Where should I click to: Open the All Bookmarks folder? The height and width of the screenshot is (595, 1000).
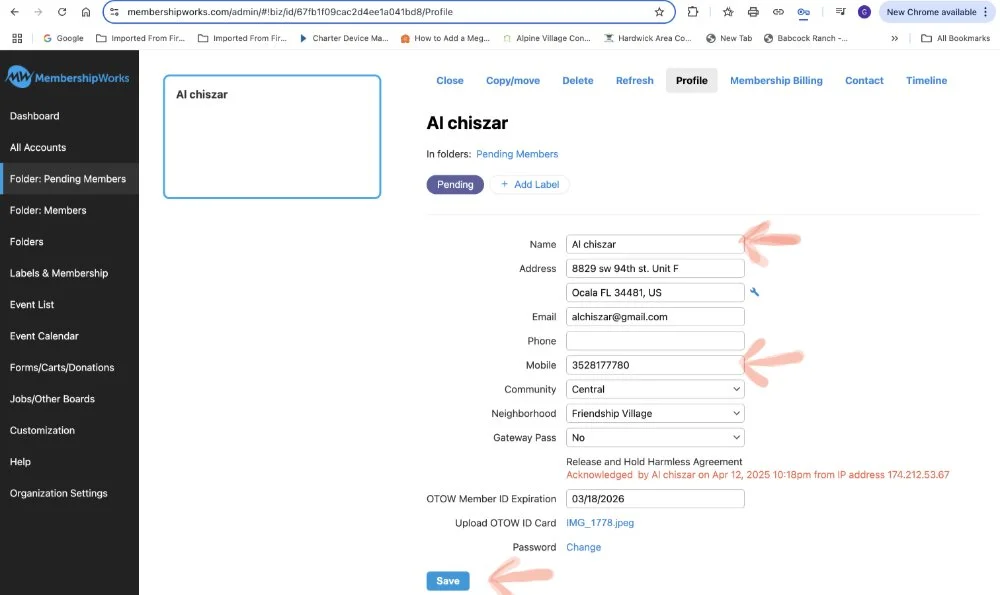point(955,38)
